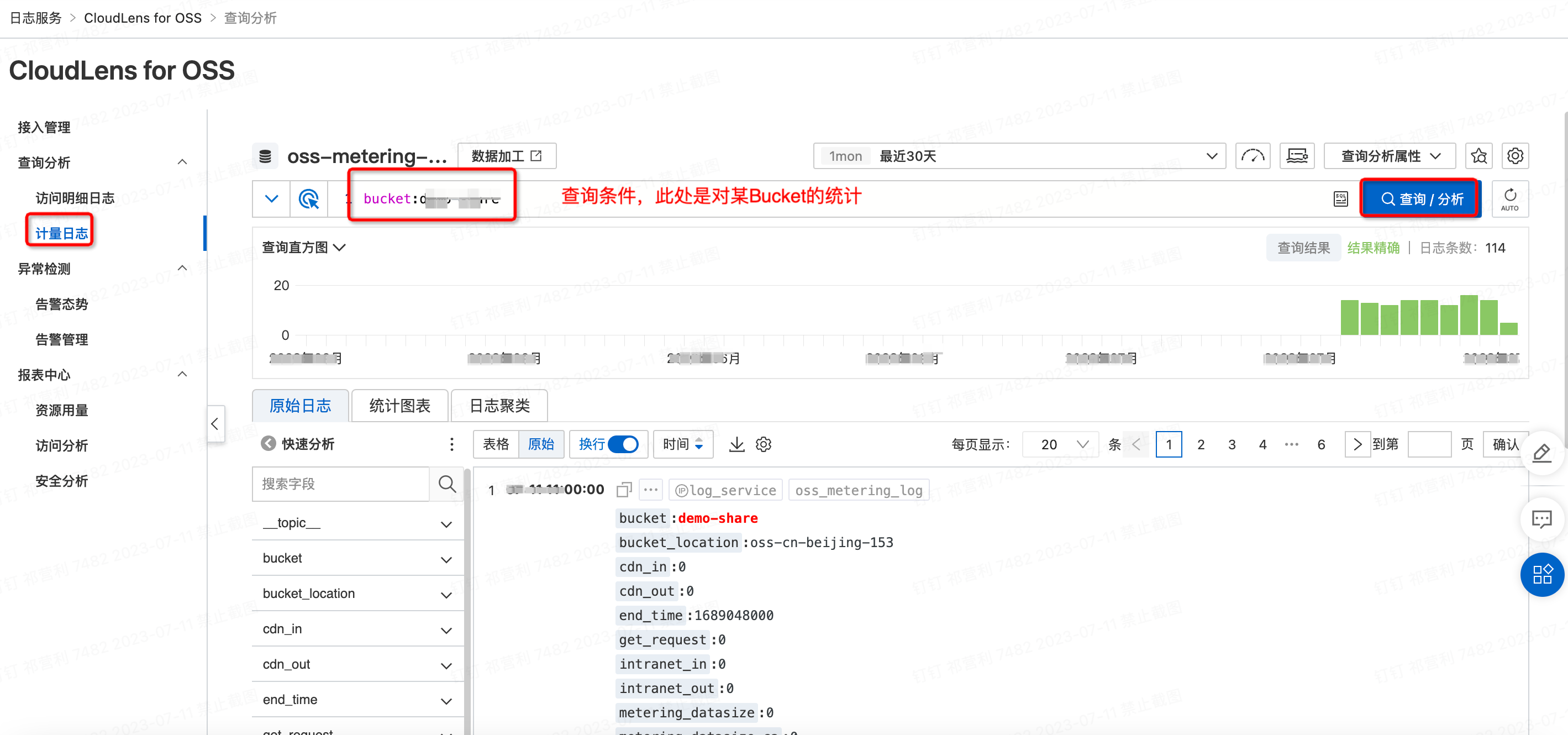
Task: Click the star favorite icon
Action: (1478, 156)
